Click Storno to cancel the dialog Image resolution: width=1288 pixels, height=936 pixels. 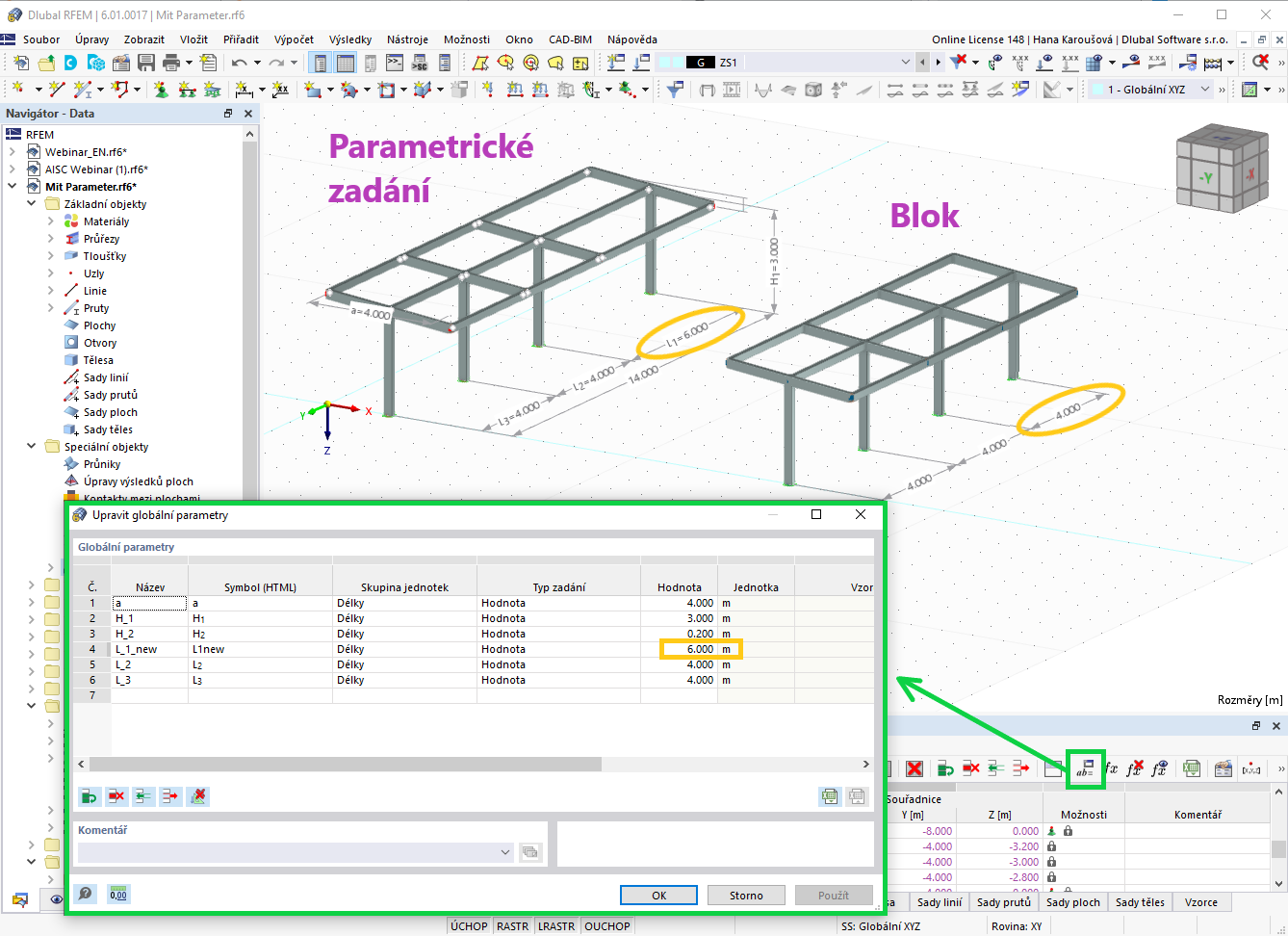[x=746, y=896]
